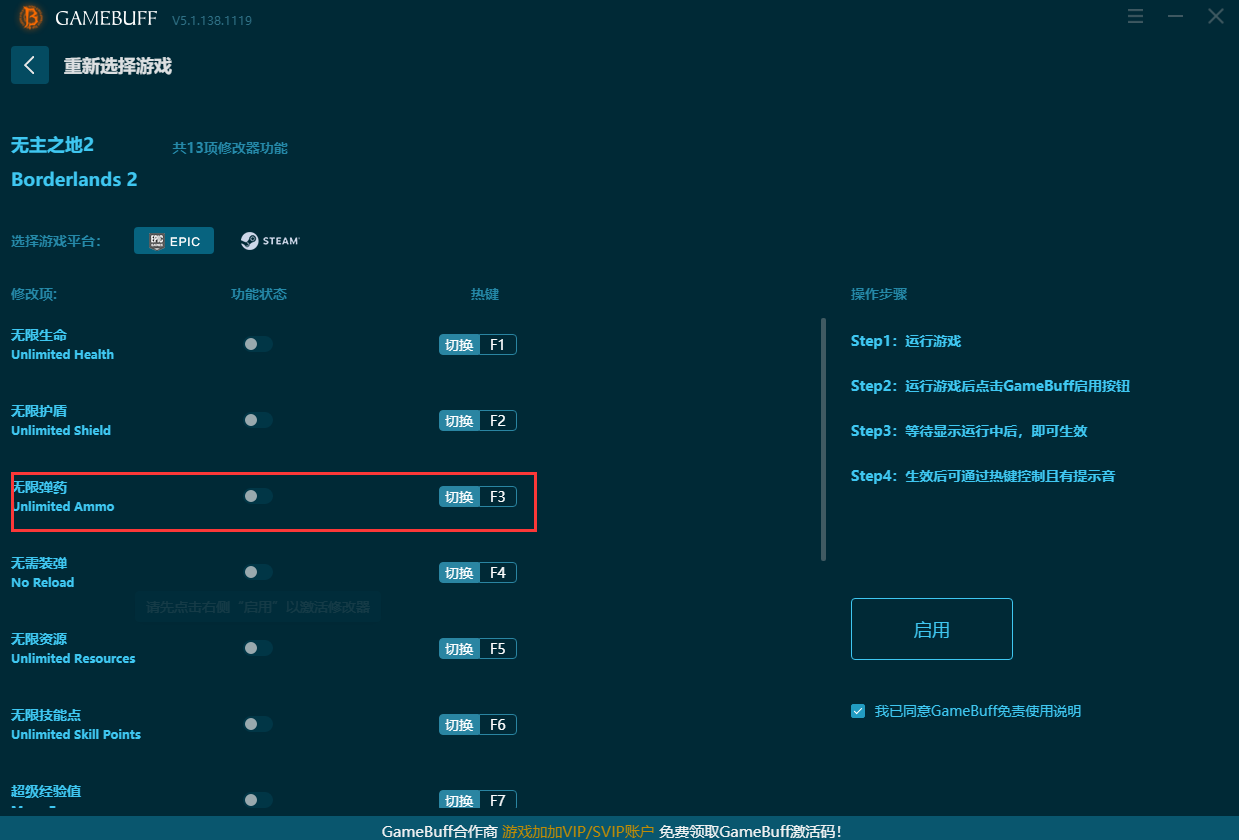The image size is (1239, 840).
Task: Click the 修改项 column header
Action: (x=35, y=294)
